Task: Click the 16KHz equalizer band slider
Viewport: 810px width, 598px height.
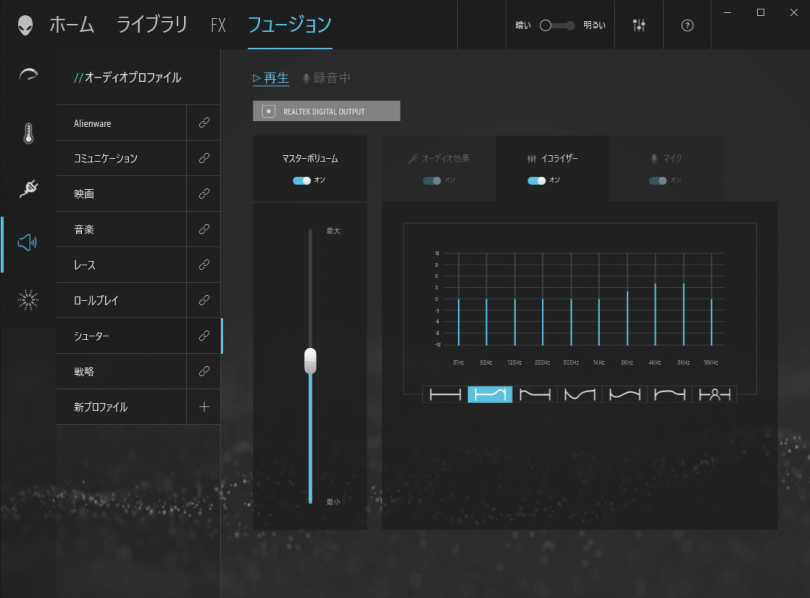Action: coord(711,300)
